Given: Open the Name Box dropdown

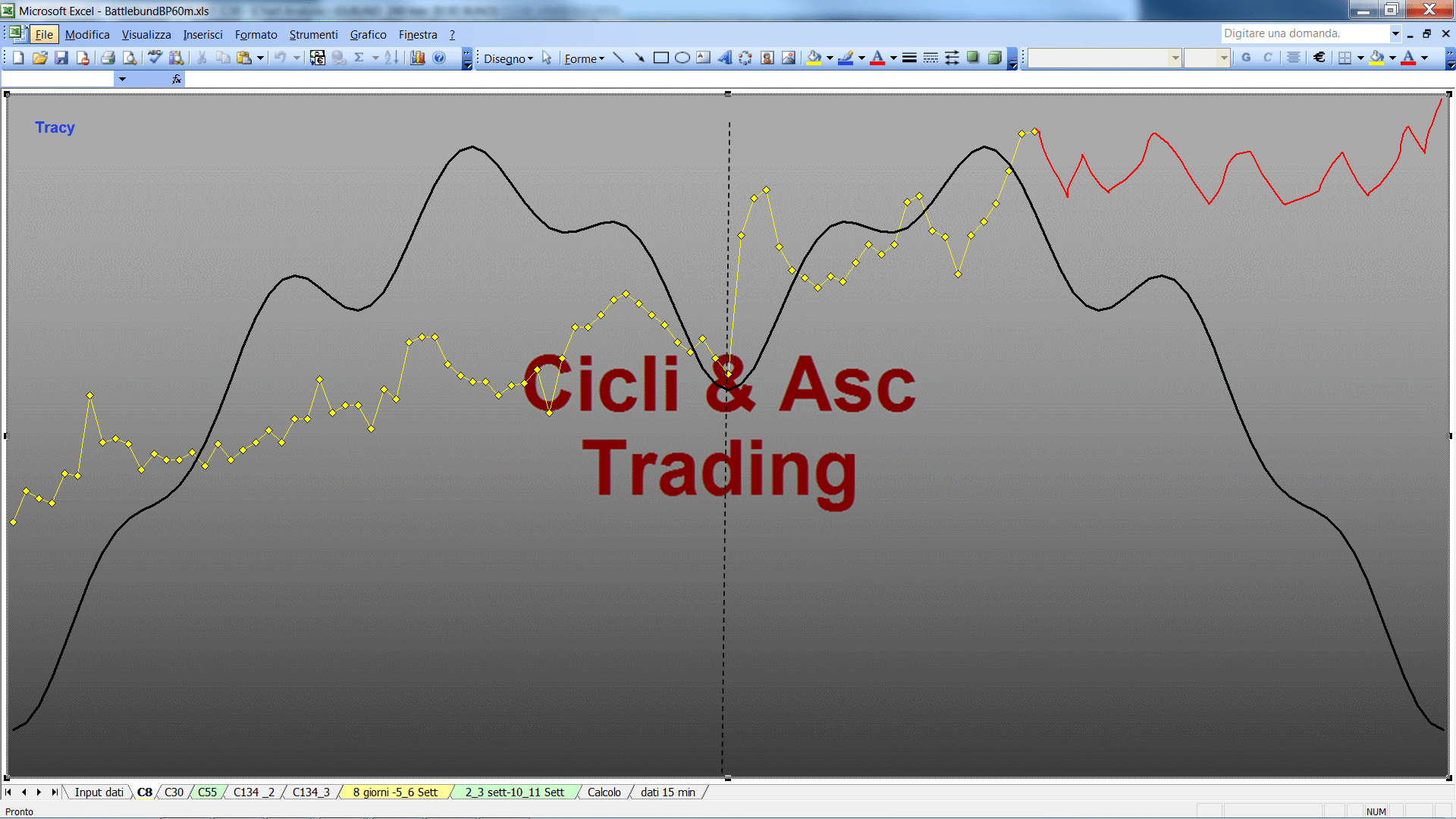Looking at the screenshot, I should [x=122, y=79].
